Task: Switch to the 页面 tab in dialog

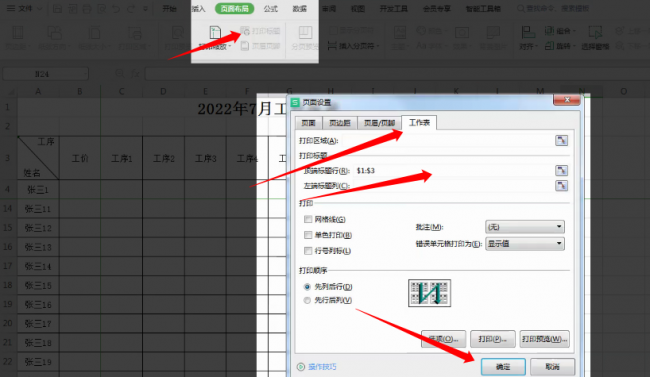Action: click(x=308, y=123)
